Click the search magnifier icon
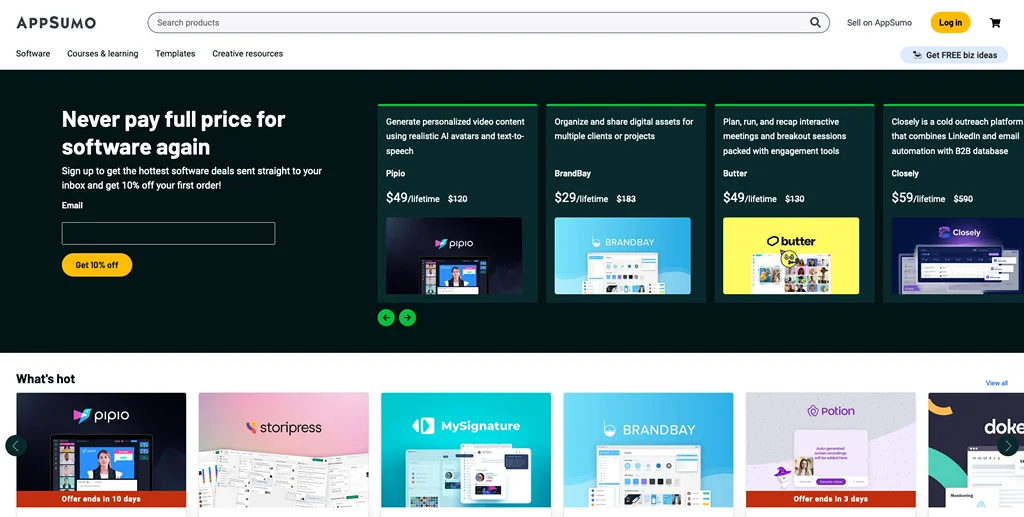 [x=815, y=22]
